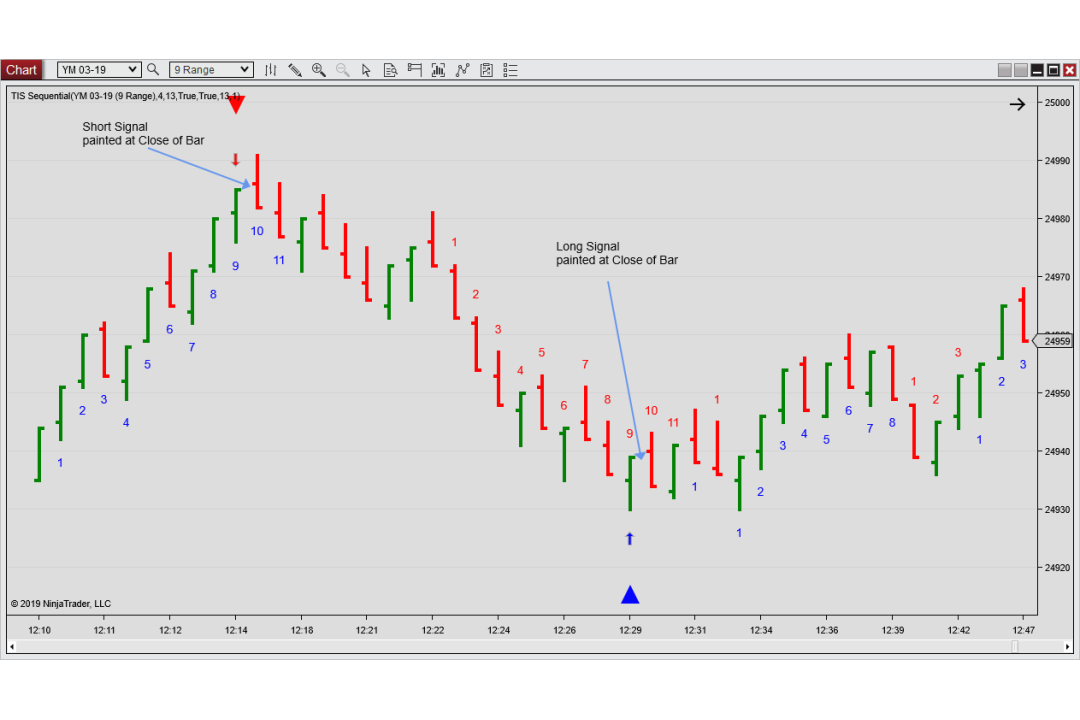Viewport: 1080px width, 720px height.
Task: Click the first grey link button
Action: point(1005,70)
